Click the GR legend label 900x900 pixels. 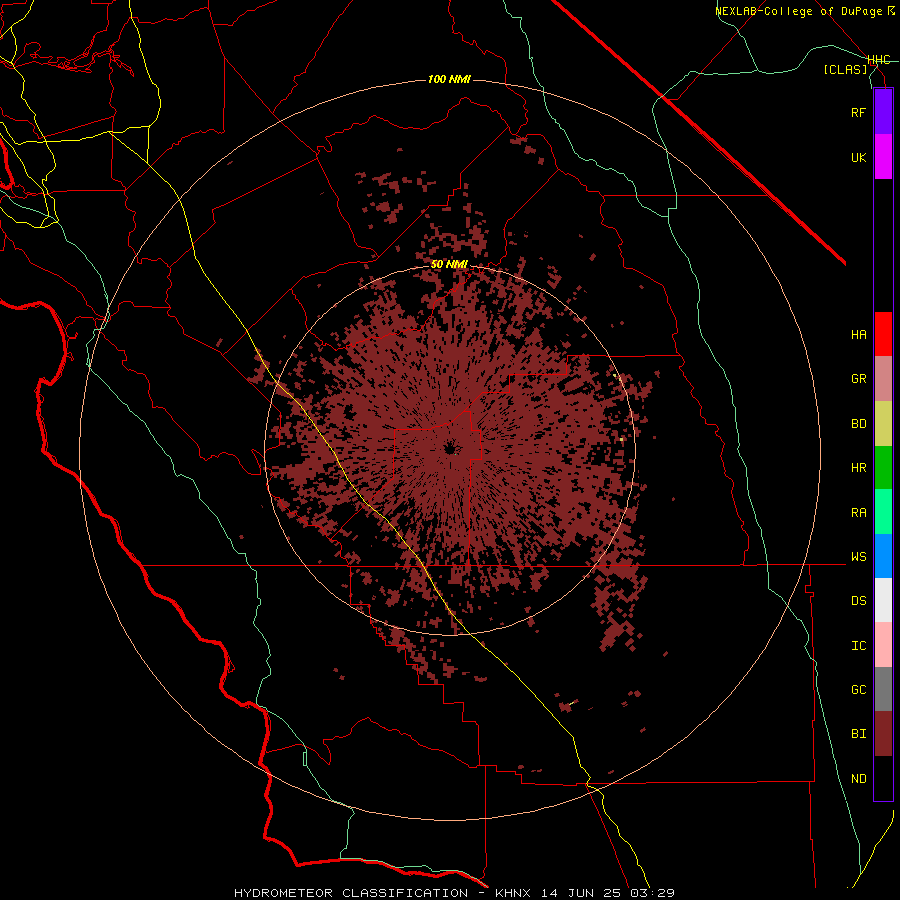858,379
